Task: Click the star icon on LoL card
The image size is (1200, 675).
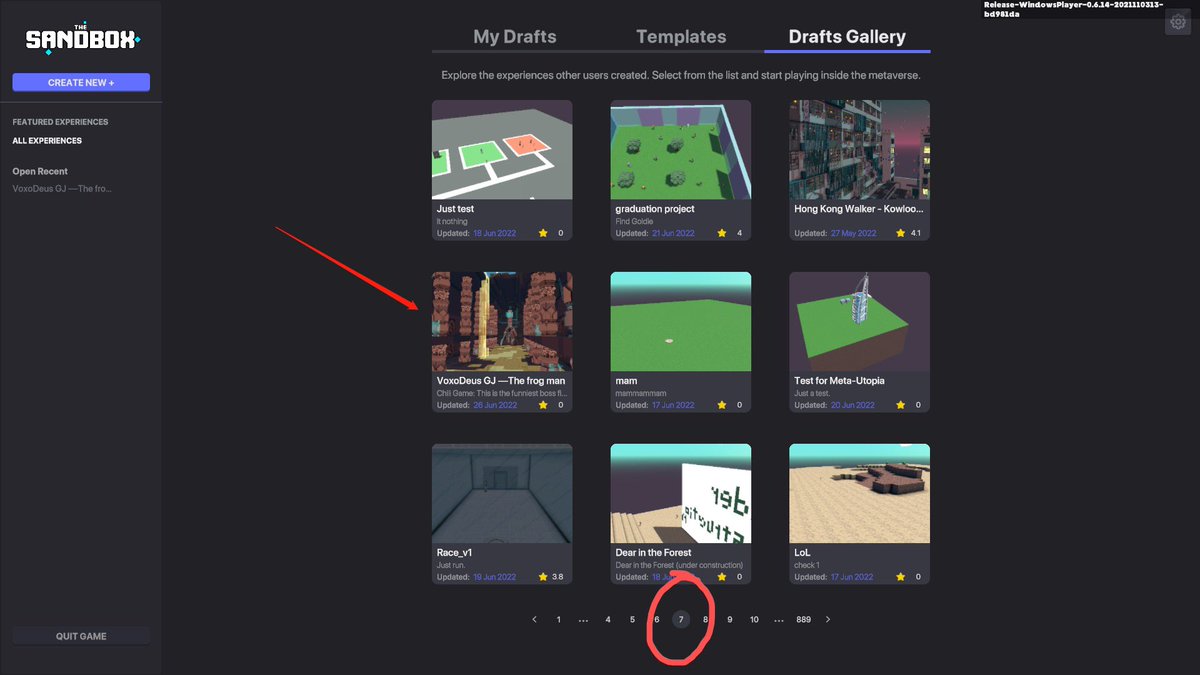Action: pyautogui.click(x=901, y=577)
